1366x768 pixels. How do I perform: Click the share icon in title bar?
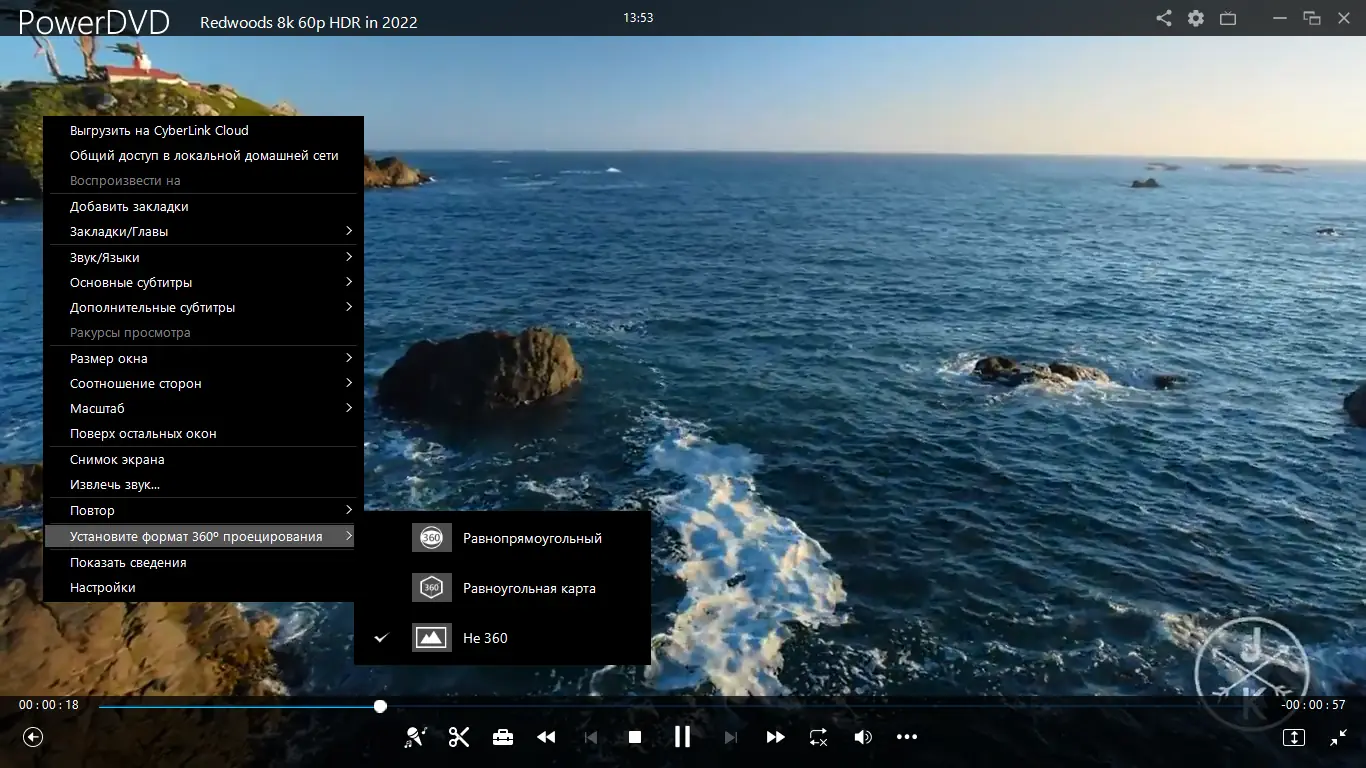click(x=1164, y=18)
